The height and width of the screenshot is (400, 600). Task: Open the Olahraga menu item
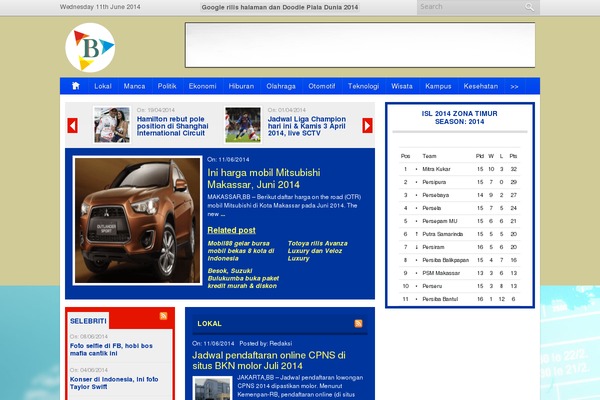[x=281, y=87]
